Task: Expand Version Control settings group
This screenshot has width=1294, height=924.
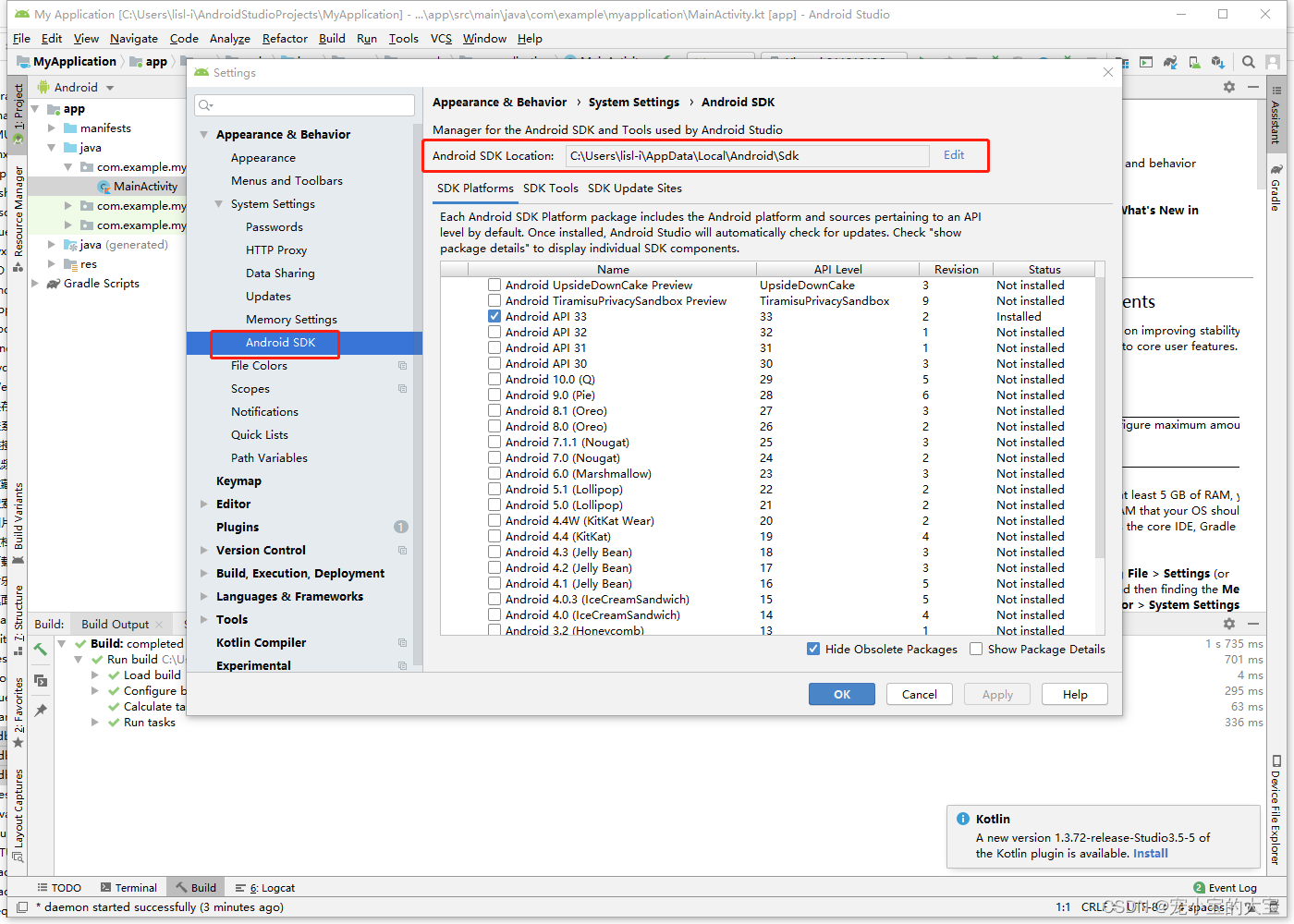Action: 204,551
